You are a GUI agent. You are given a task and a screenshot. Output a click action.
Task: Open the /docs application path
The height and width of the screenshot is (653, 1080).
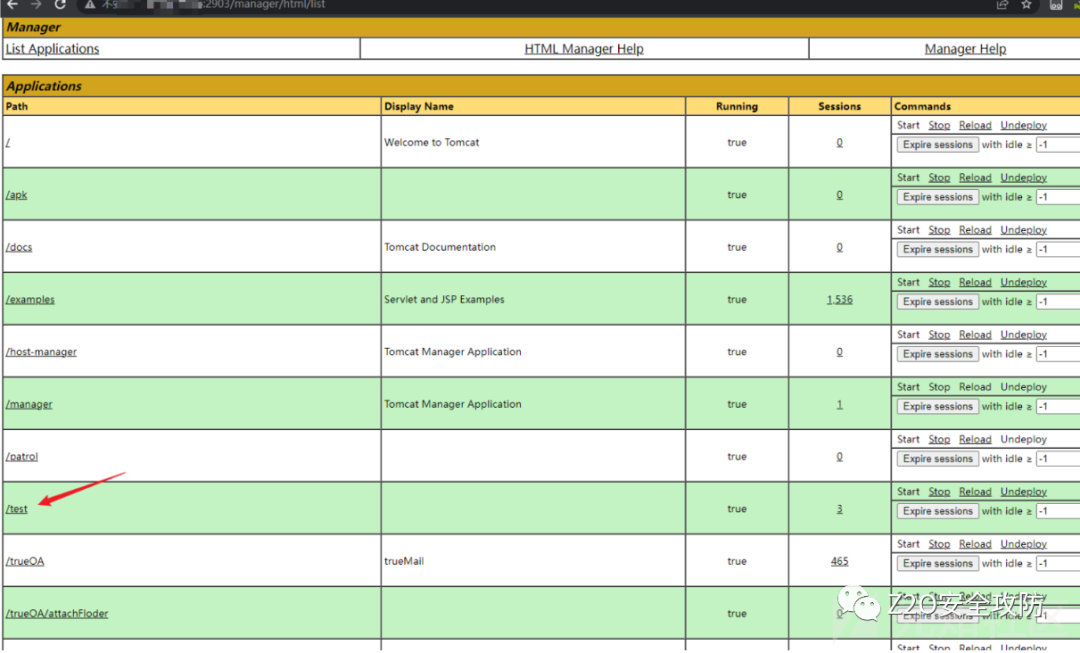[19, 247]
